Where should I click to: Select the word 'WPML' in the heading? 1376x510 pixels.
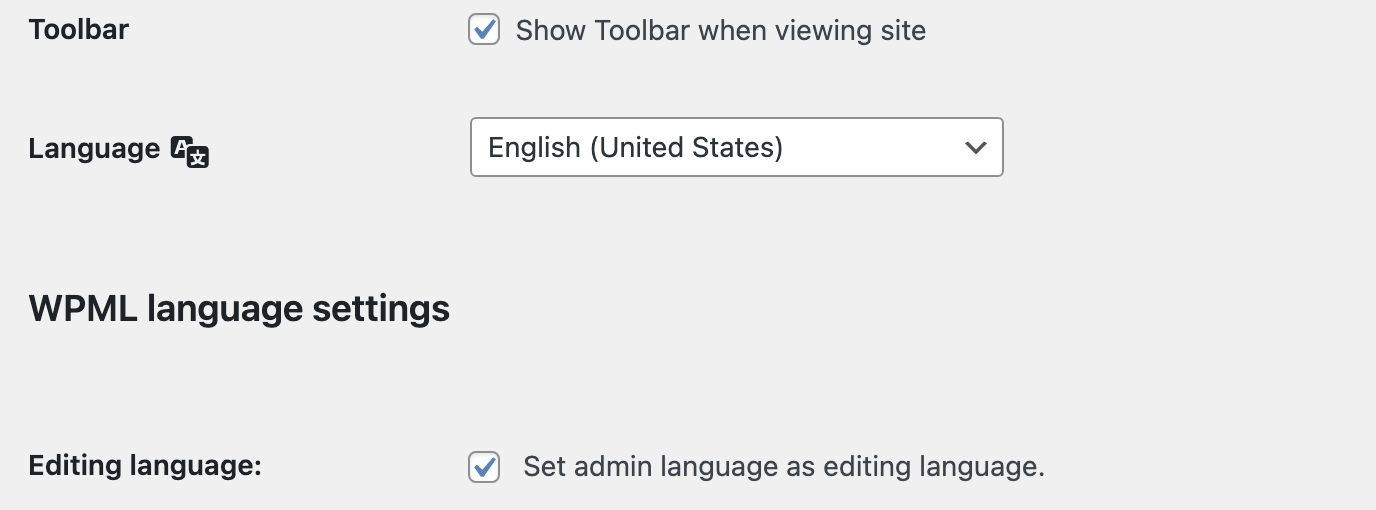coord(83,308)
